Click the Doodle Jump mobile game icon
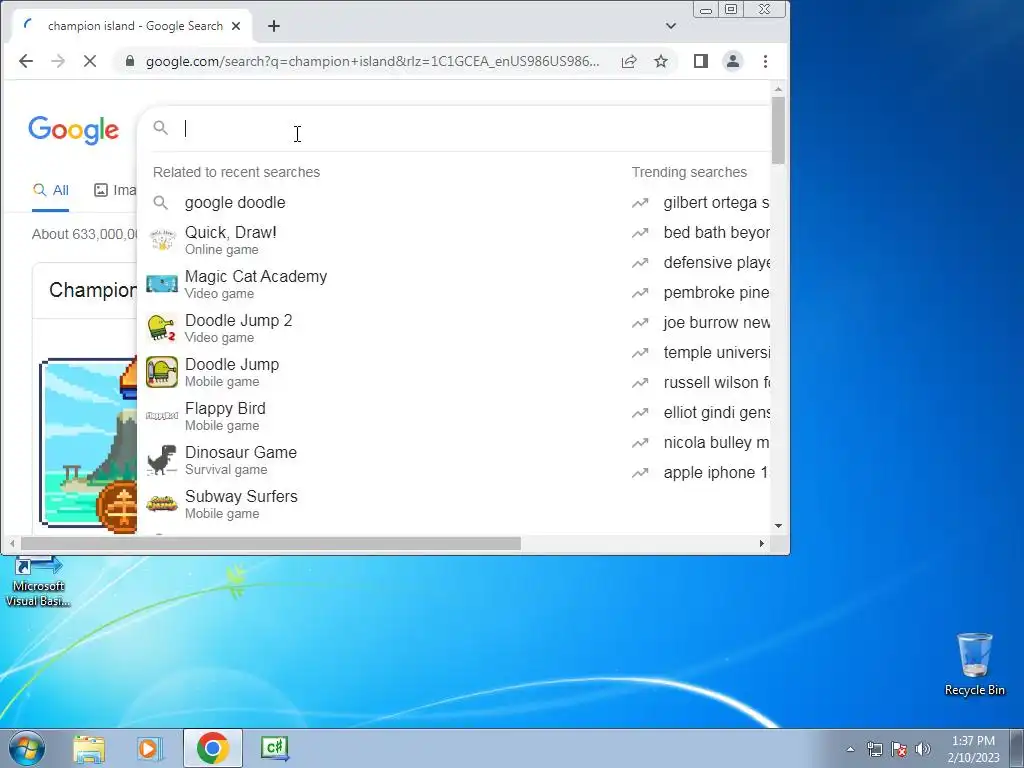 tap(162, 372)
